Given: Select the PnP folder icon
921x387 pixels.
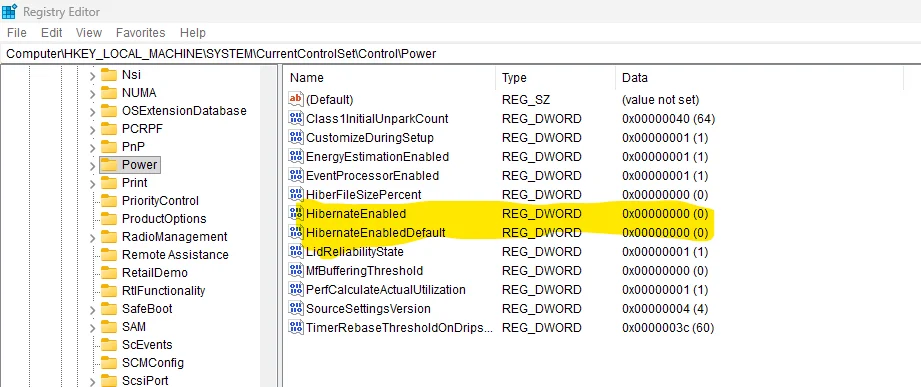Looking at the screenshot, I should coord(109,146).
